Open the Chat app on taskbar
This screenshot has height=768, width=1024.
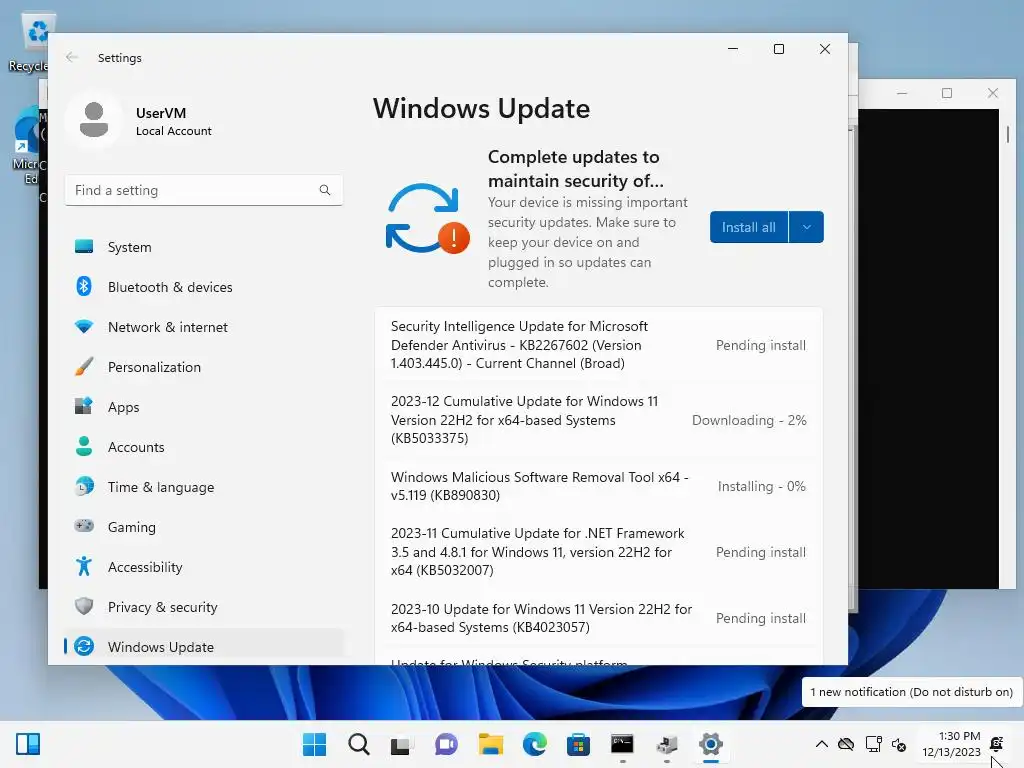pyautogui.click(x=446, y=744)
